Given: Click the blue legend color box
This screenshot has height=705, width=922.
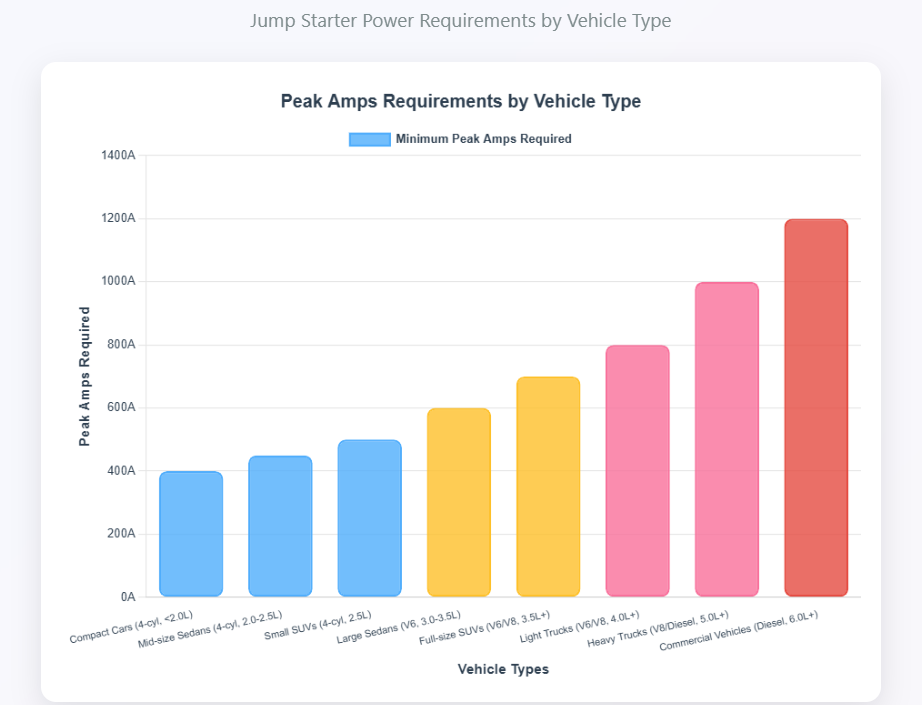Looking at the screenshot, I should point(369,139).
